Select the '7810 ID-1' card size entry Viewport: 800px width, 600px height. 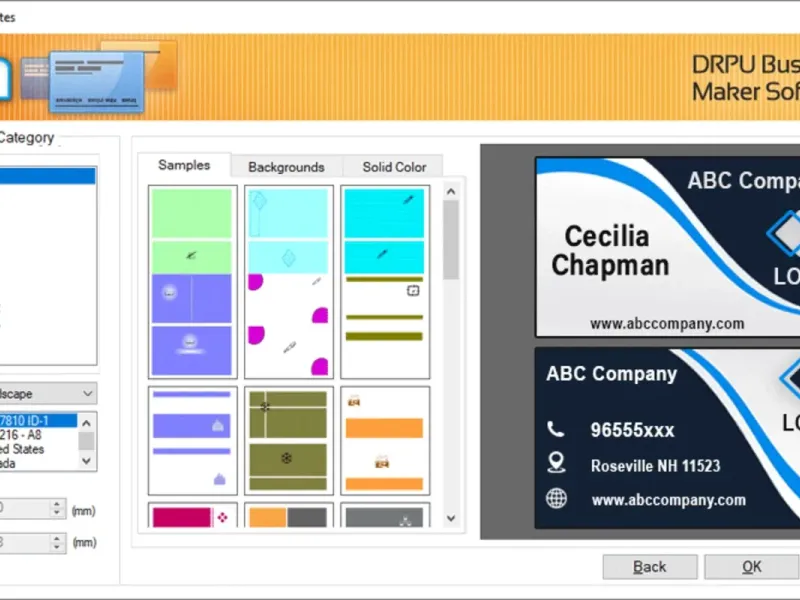point(38,420)
